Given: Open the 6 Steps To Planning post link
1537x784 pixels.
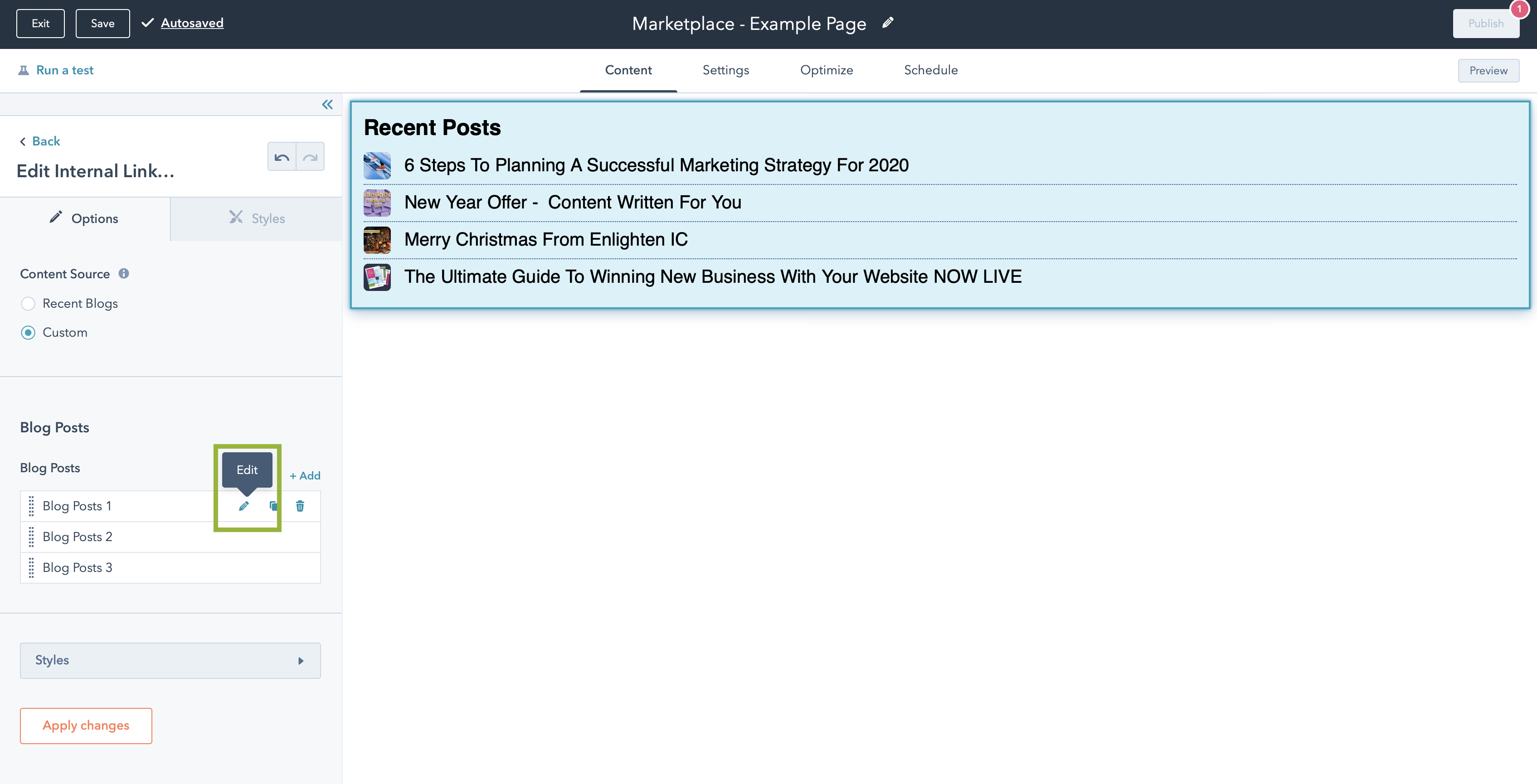Looking at the screenshot, I should pyautogui.click(x=657, y=165).
